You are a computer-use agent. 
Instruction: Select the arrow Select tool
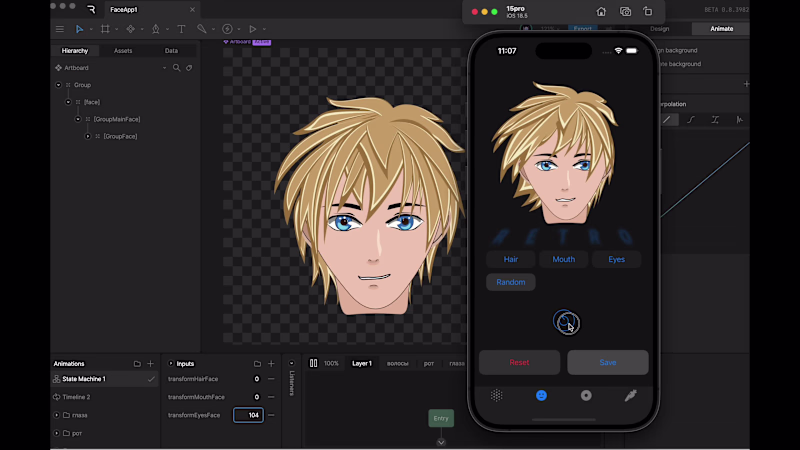point(79,29)
